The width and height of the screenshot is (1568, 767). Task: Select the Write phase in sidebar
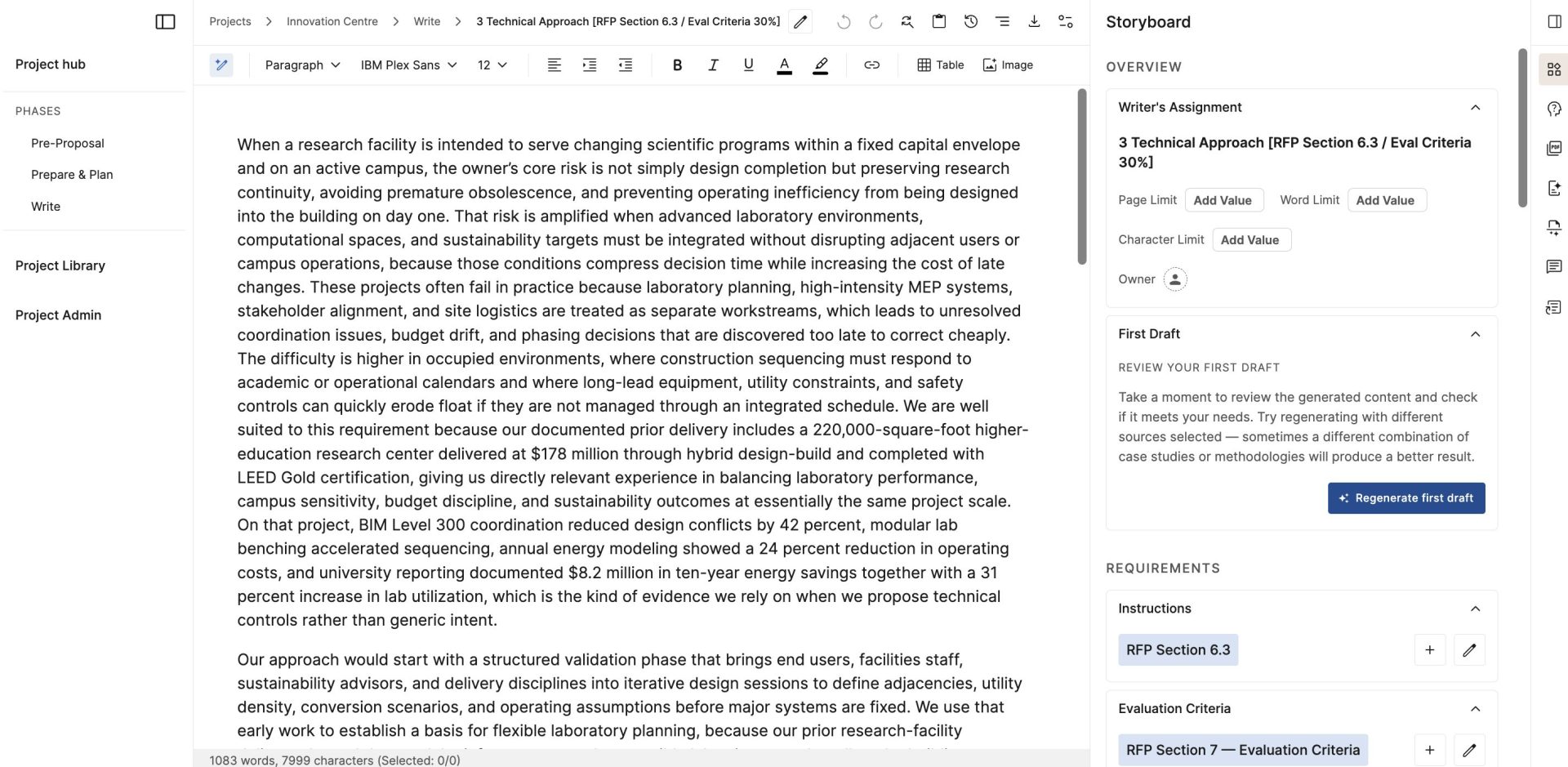click(x=46, y=207)
